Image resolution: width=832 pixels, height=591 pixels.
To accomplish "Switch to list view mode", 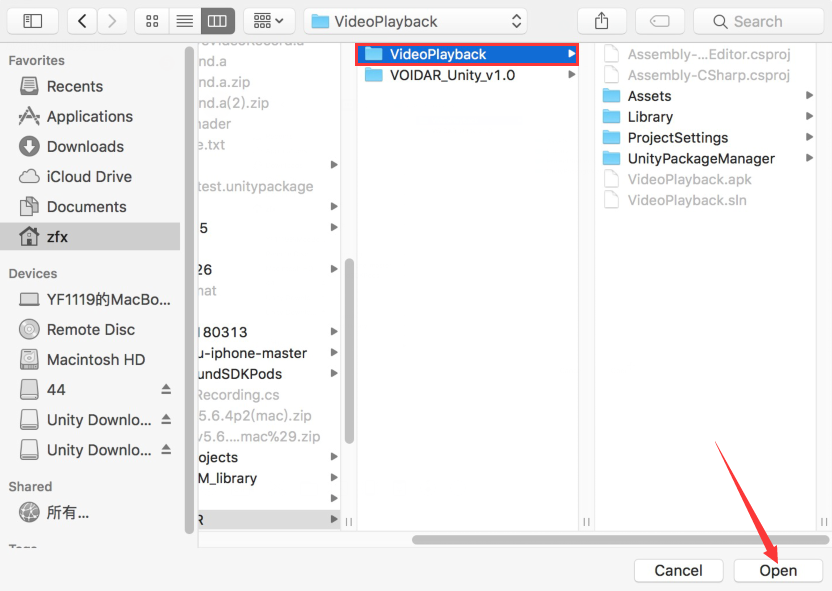I will (x=184, y=21).
